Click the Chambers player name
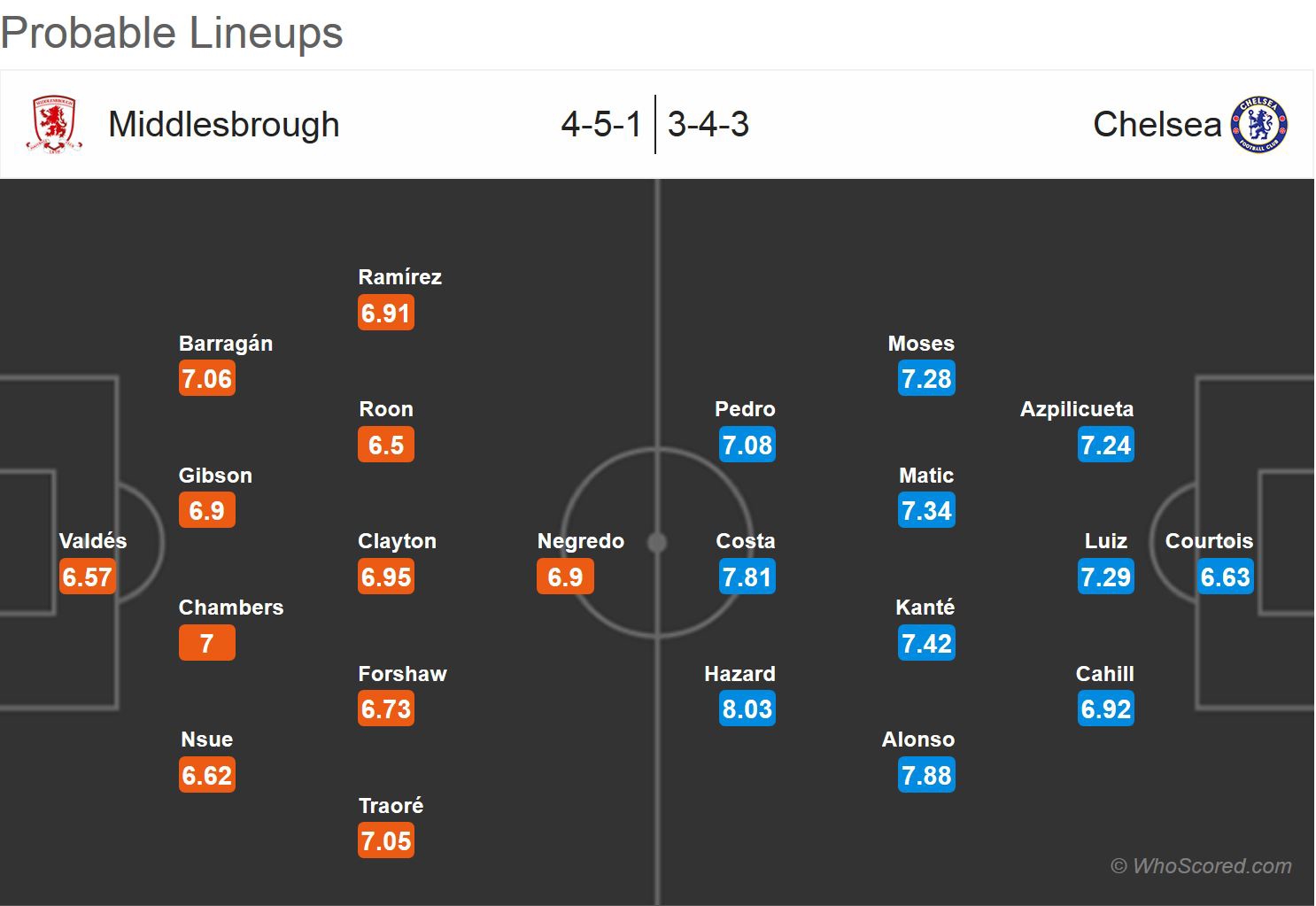 pyautogui.click(x=231, y=608)
